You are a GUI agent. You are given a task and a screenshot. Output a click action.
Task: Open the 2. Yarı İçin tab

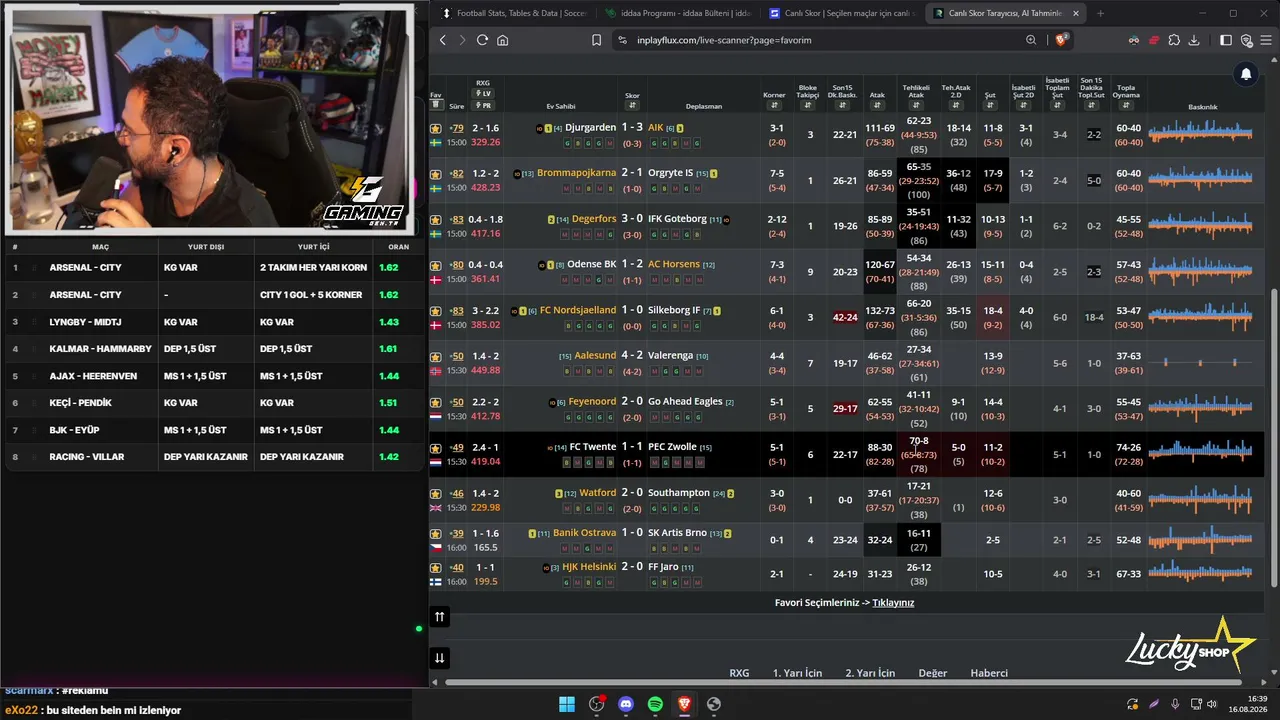[x=870, y=673]
